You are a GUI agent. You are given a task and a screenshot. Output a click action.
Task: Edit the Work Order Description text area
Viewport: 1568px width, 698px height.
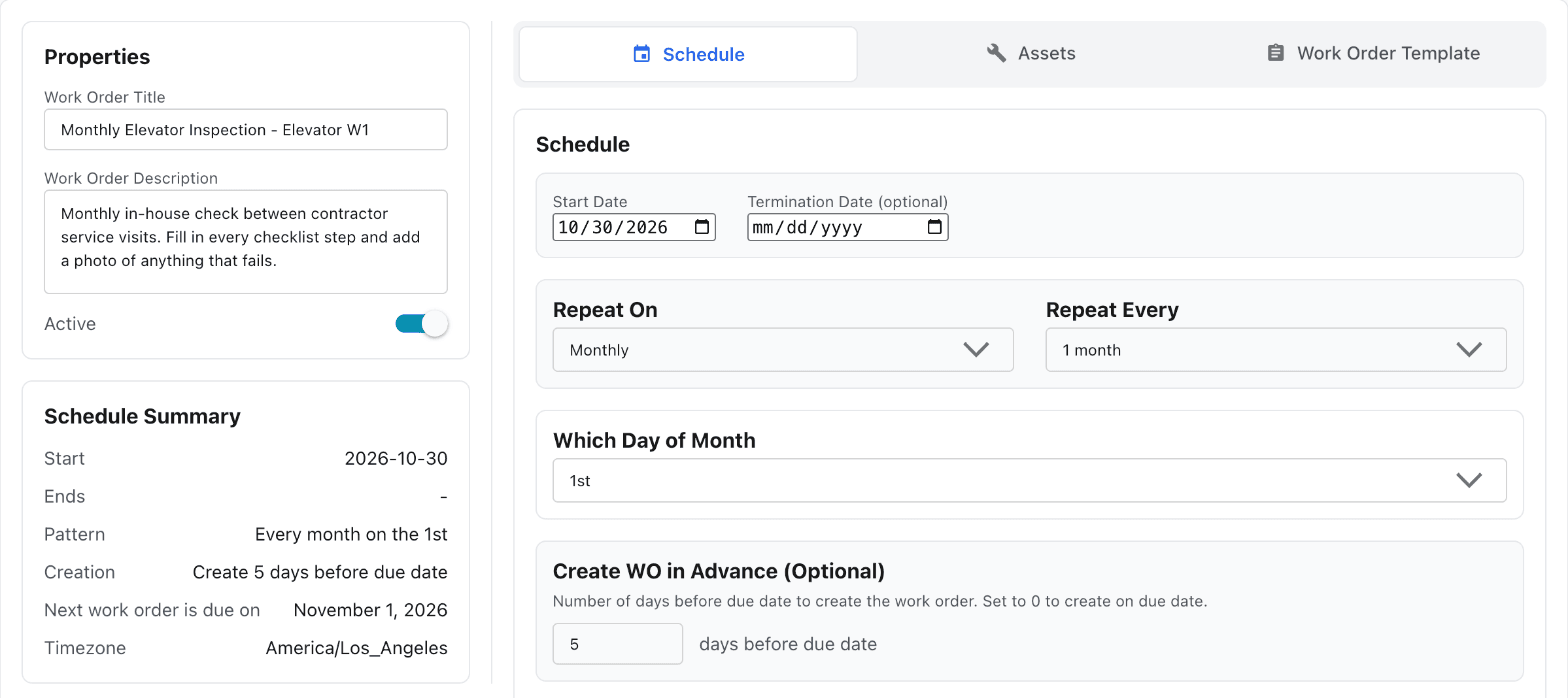pyautogui.click(x=246, y=242)
